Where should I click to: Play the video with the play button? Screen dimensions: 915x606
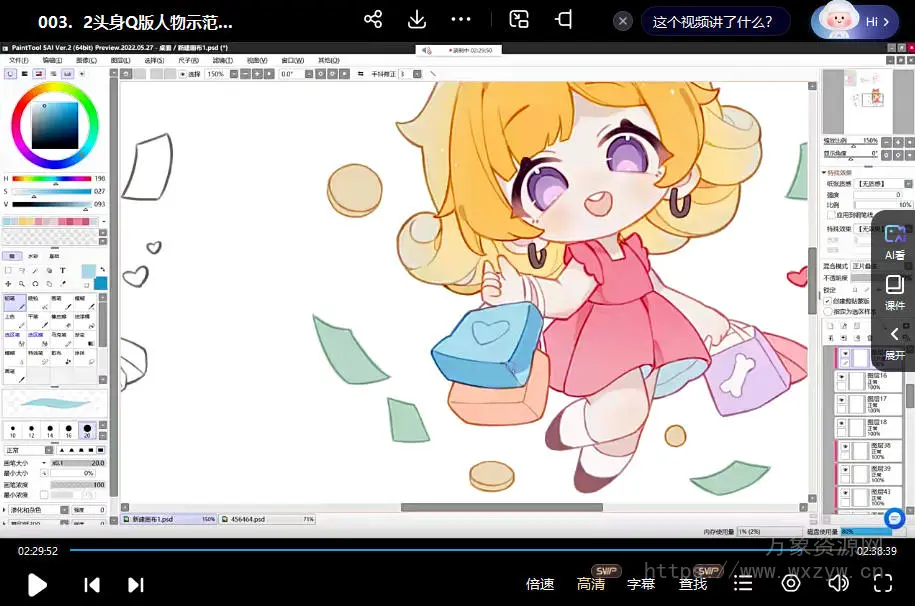tap(37, 584)
